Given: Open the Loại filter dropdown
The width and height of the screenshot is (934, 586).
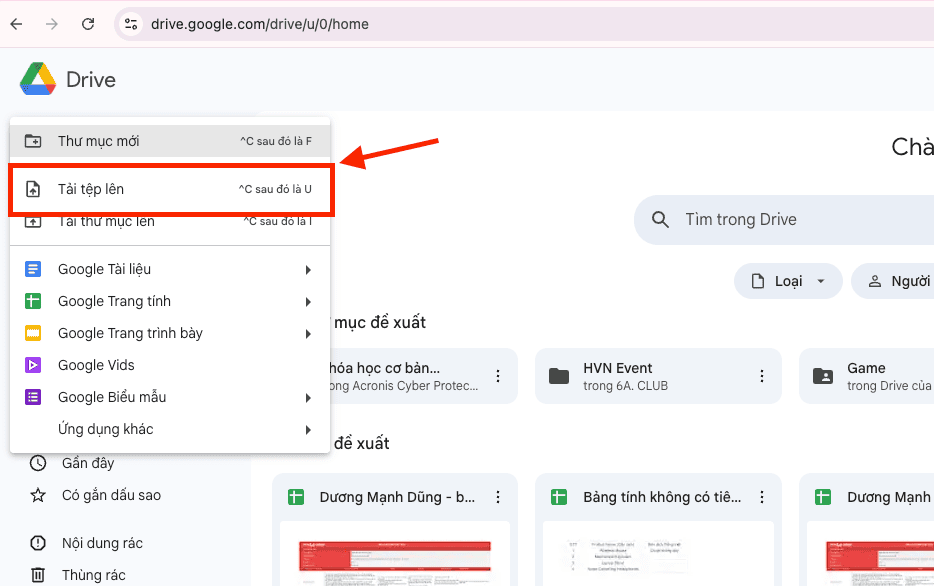Looking at the screenshot, I should (788, 281).
